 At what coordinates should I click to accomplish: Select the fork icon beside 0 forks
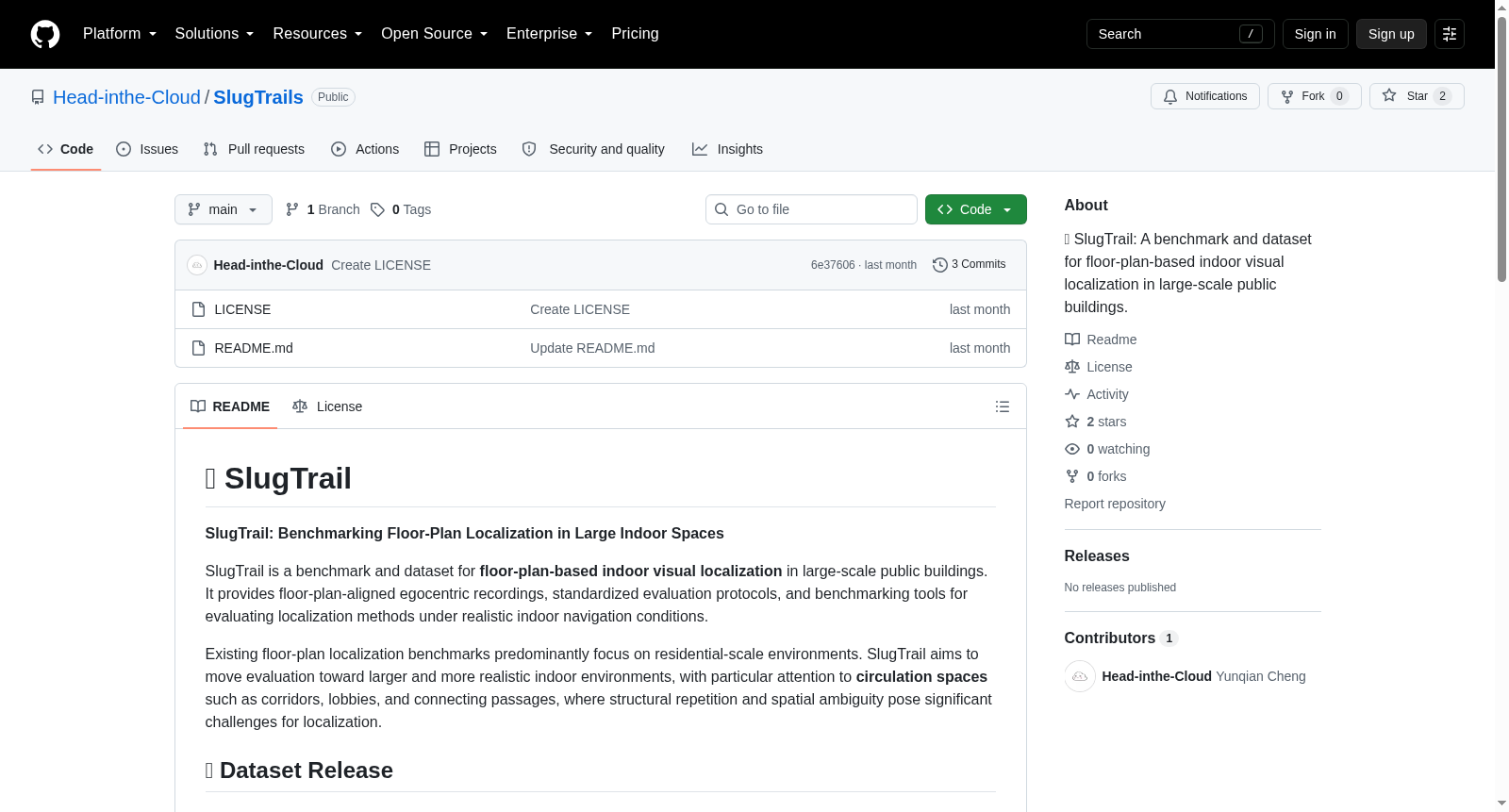(x=1072, y=476)
